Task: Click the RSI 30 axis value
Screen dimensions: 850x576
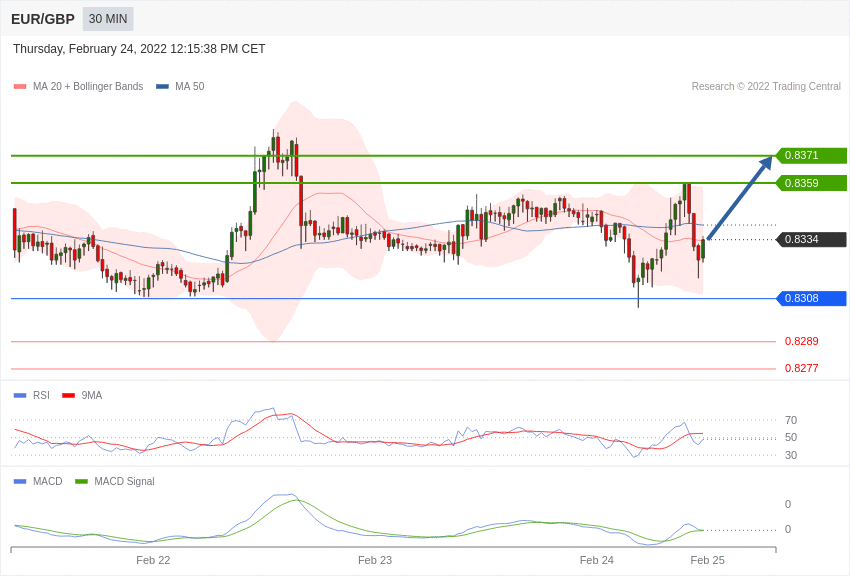Action: click(x=791, y=455)
